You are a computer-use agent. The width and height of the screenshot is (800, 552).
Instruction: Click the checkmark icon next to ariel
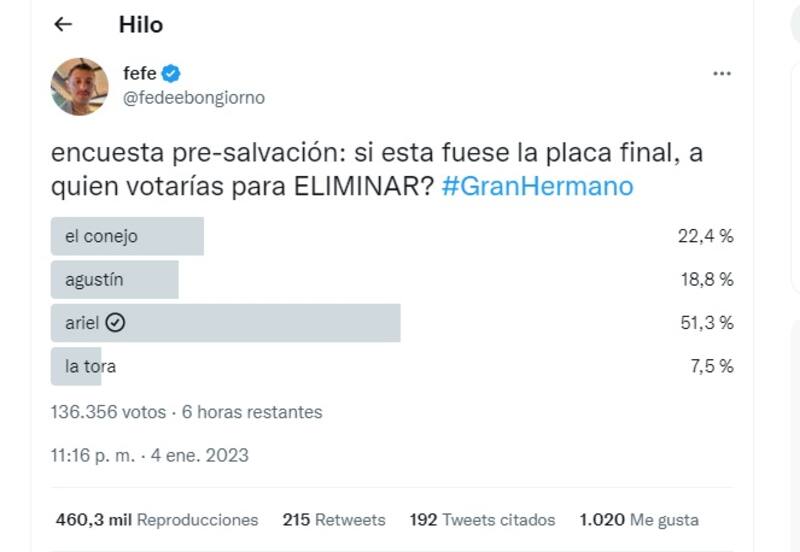tap(115, 323)
